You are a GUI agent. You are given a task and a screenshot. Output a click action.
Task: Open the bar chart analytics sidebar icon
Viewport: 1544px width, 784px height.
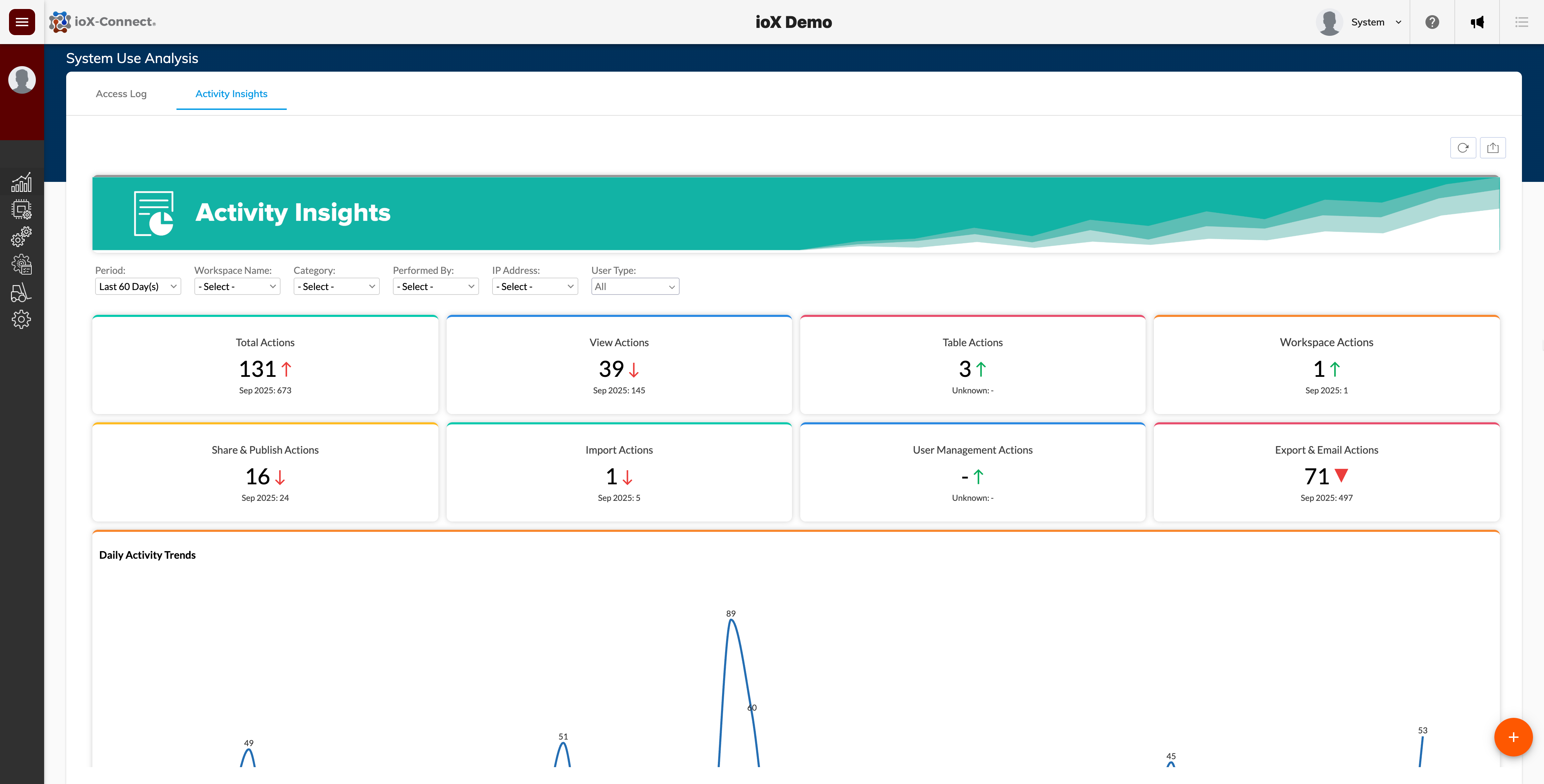[x=22, y=183]
